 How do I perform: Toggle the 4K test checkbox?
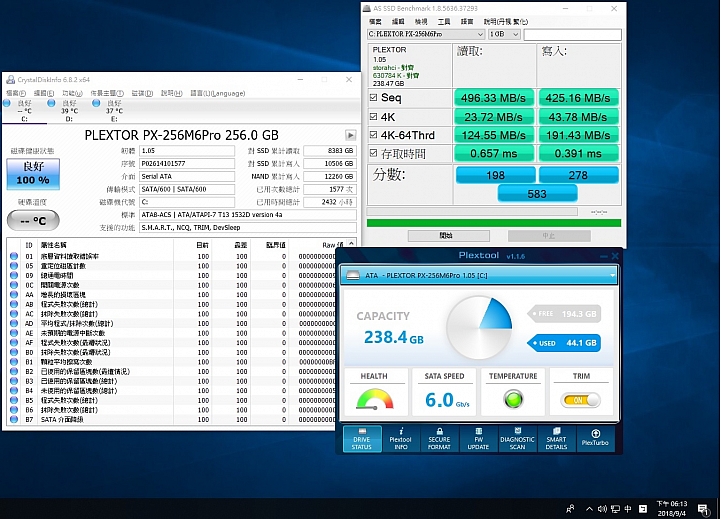click(x=373, y=117)
